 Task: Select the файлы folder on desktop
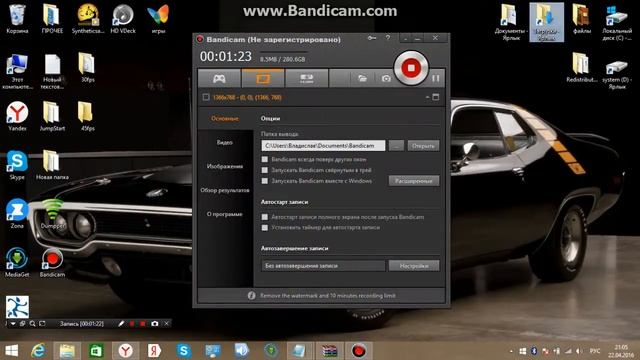coord(582,19)
